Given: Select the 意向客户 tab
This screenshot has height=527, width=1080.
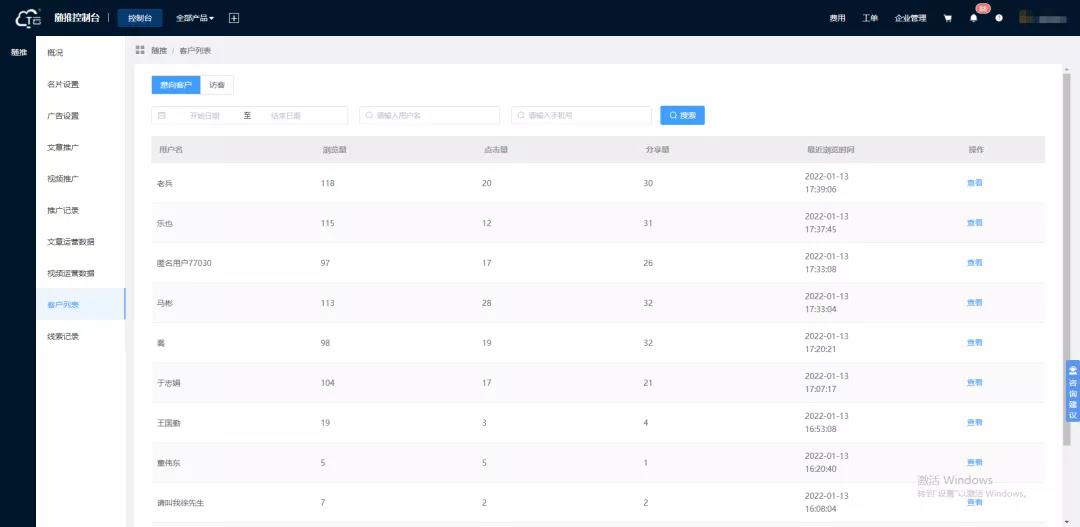Looking at the screenshot, I should point(176,86).
